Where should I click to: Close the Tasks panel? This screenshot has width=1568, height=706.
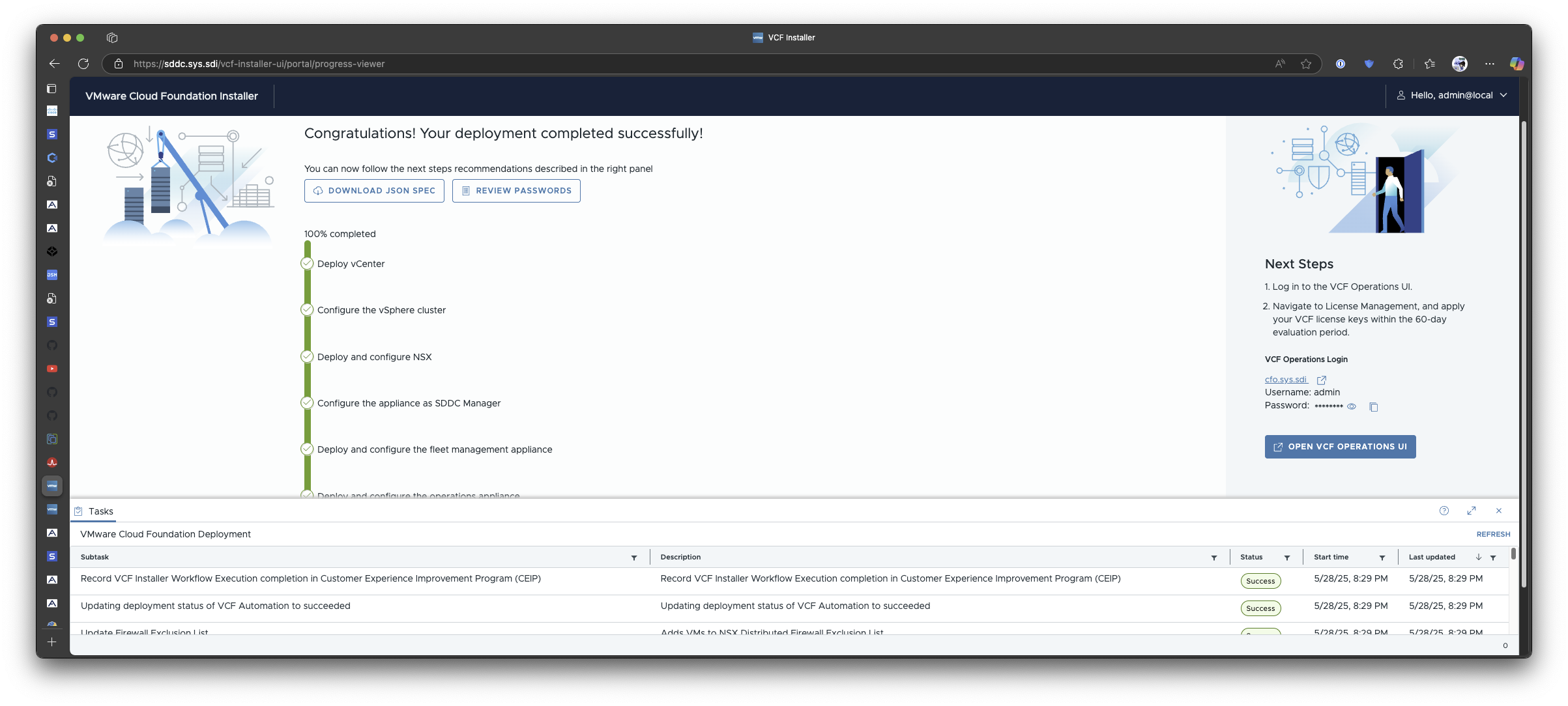pyautogui.click(x=1499, y=511)
